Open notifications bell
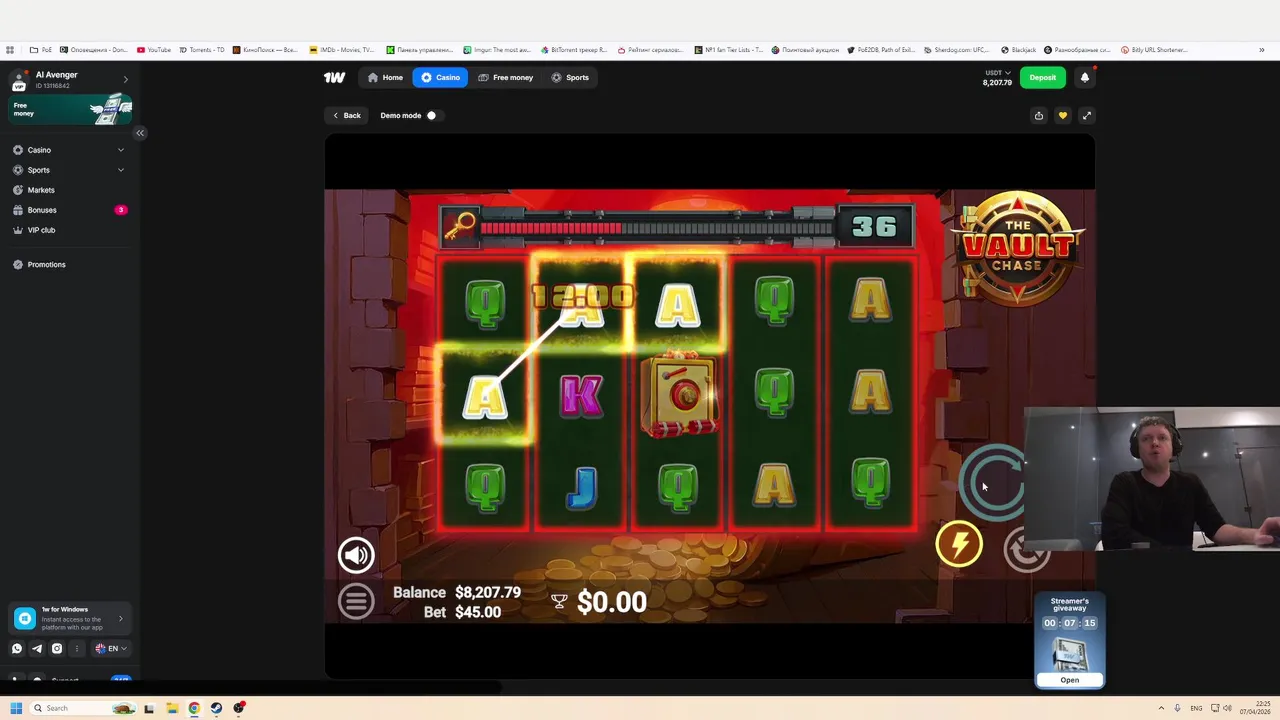The width and height of the screenshot is (1280, 720). [x=1085, y=77]
